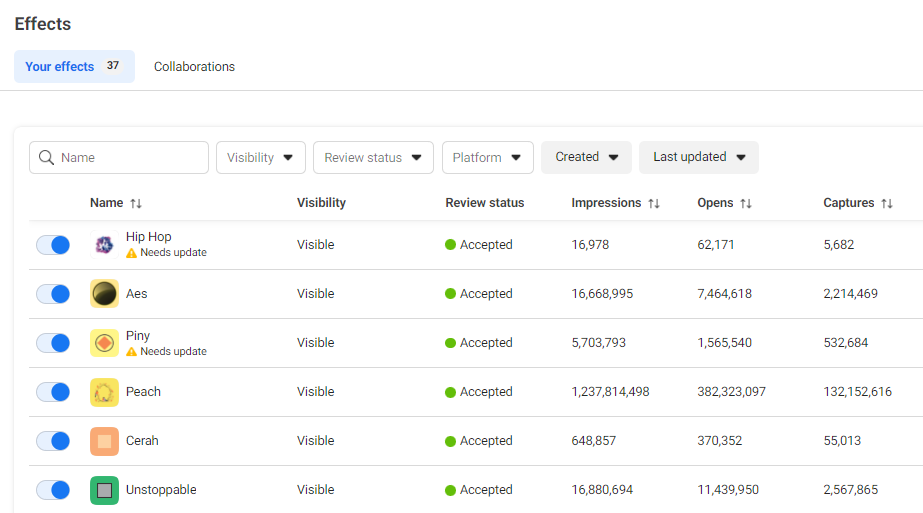
Task: Click the Aes effect thumbnail icon
Action: click(x=104, y=294)
